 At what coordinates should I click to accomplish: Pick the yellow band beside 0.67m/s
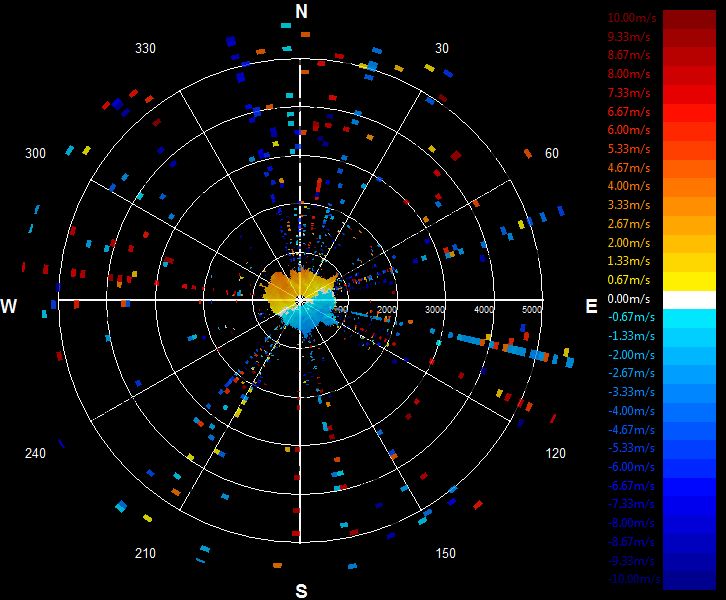pos(689,281)
